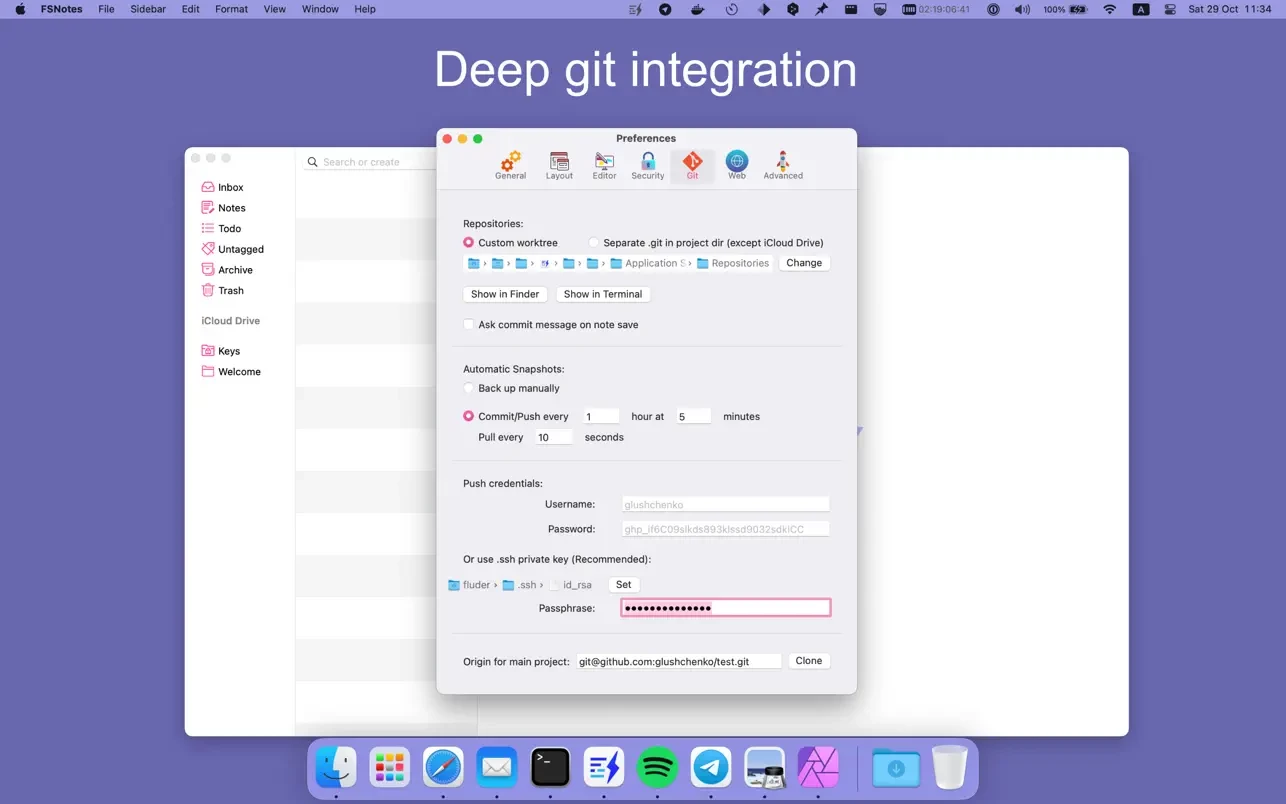This screenshot has width=1286, height=804.
Task: Open the General preferences tab
Action: (x=510, y=165)
